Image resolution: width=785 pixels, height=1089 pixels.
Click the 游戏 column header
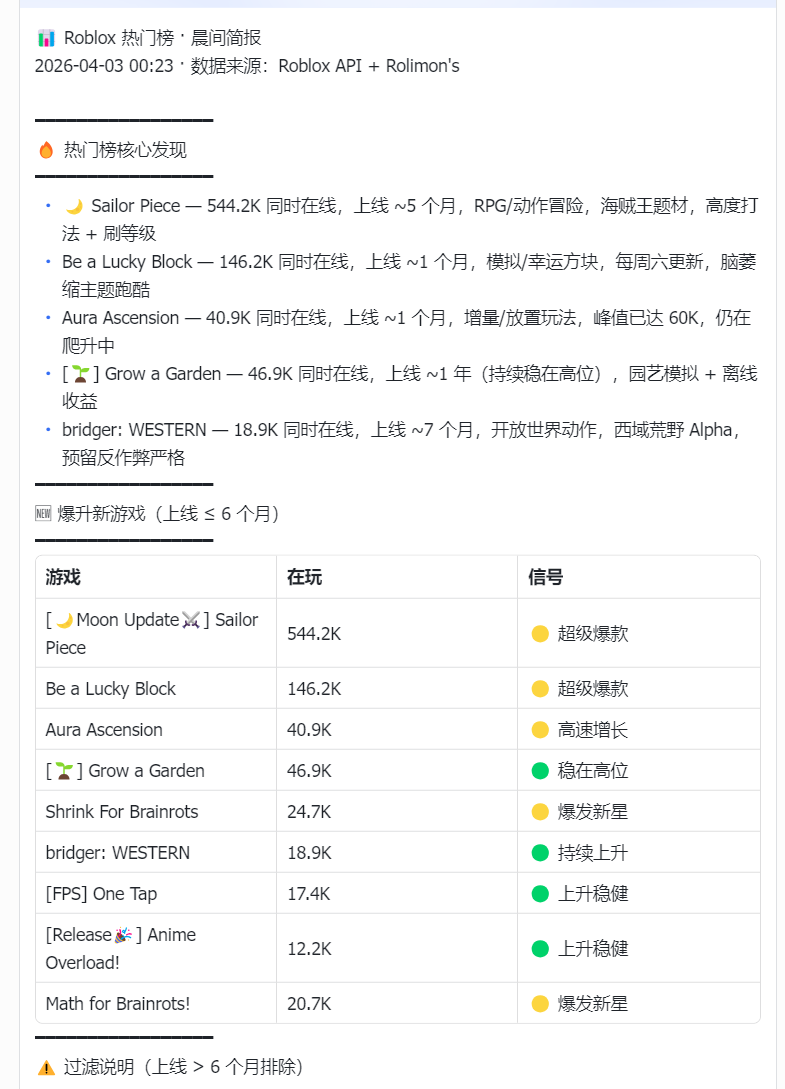click(63, 577)
